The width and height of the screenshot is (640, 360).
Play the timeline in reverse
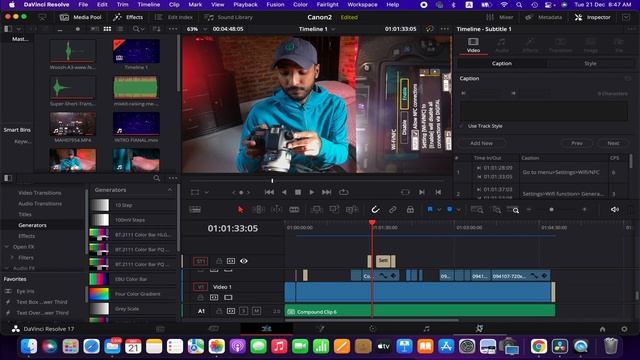(284, 192)
